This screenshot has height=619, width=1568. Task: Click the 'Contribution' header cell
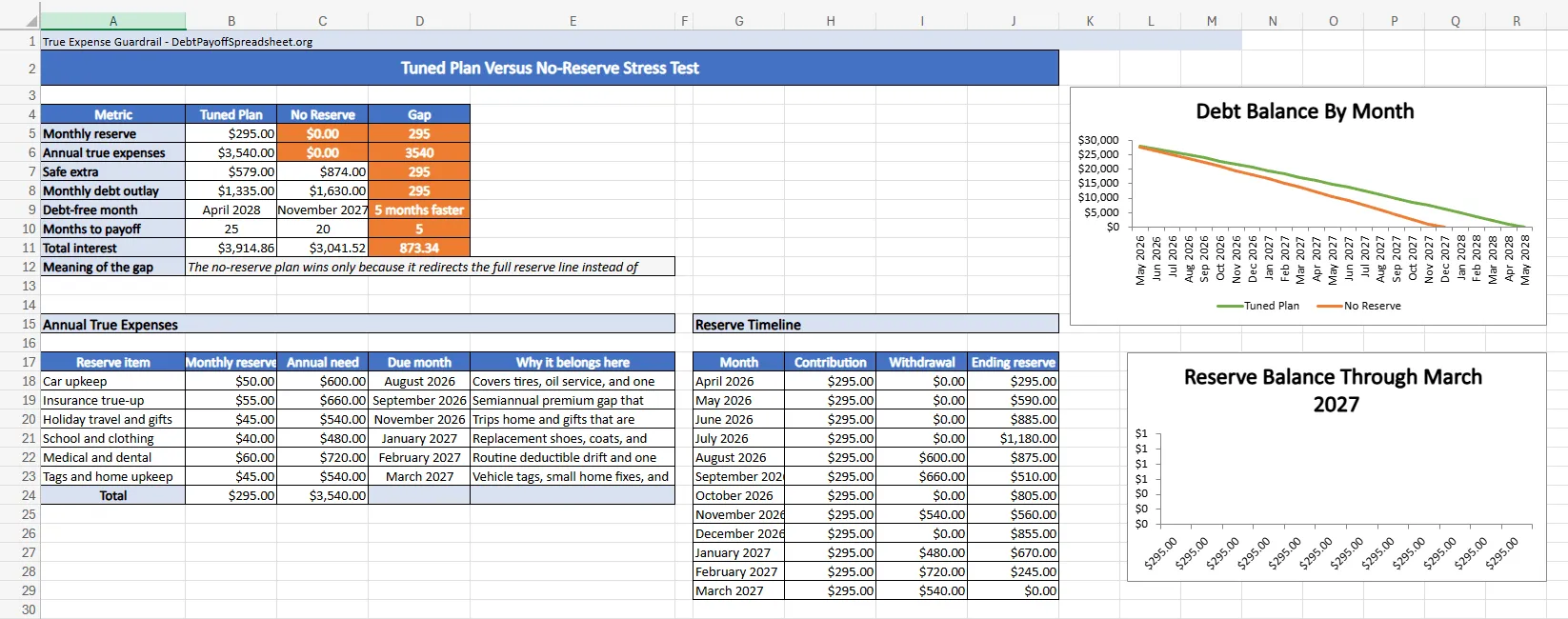pyautogui.click(x=831, y=362)
